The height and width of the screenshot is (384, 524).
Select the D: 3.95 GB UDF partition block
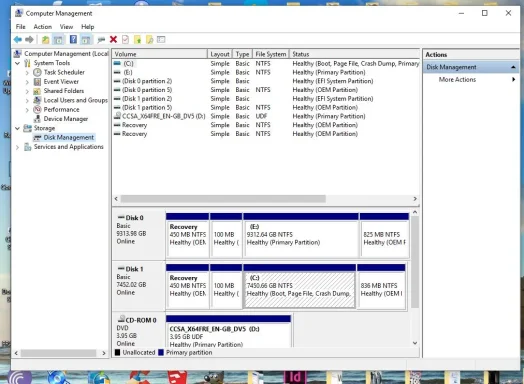point(228,332)
